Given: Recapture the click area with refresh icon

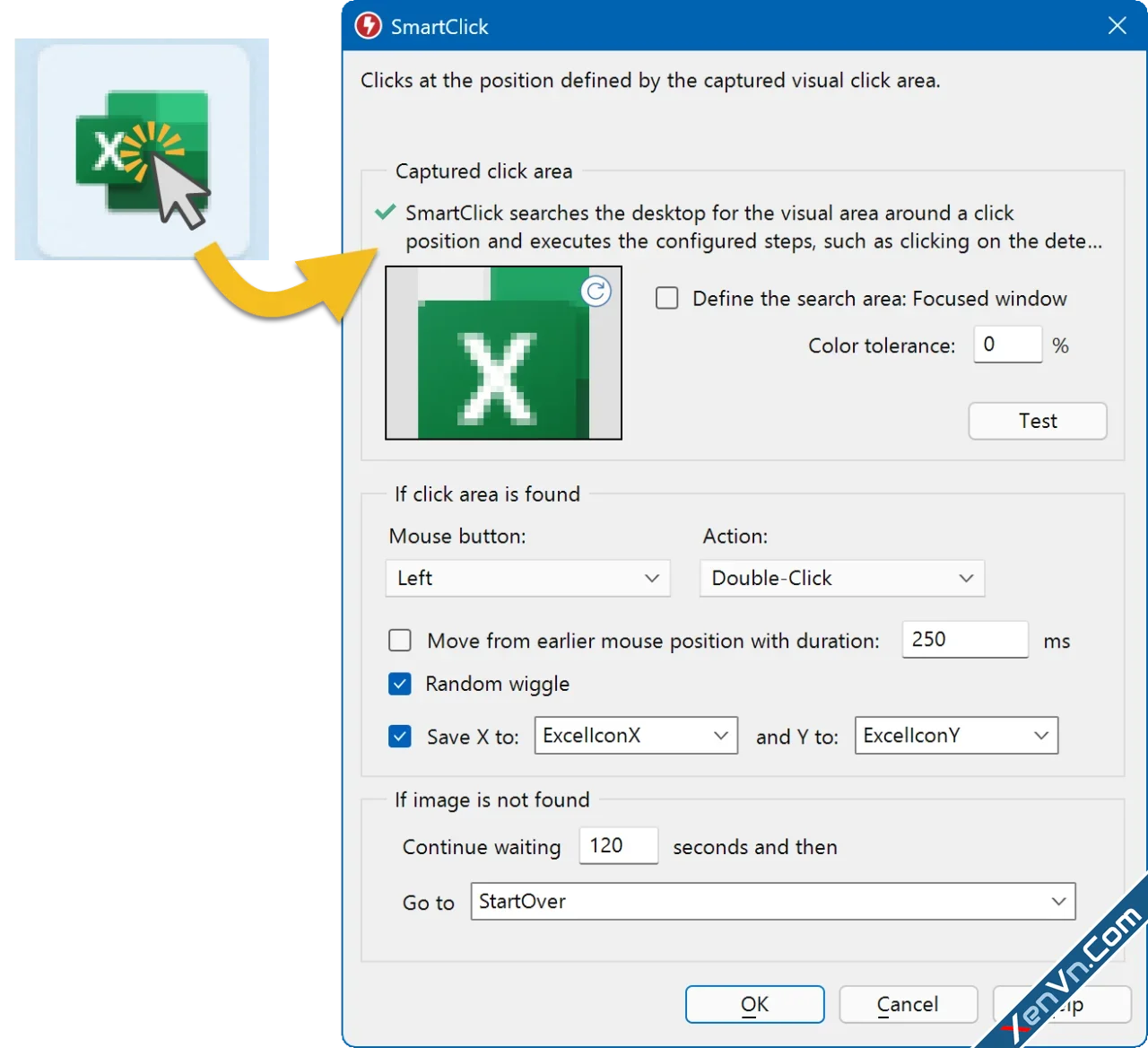Looking at the screenshot, I should 596,292.
